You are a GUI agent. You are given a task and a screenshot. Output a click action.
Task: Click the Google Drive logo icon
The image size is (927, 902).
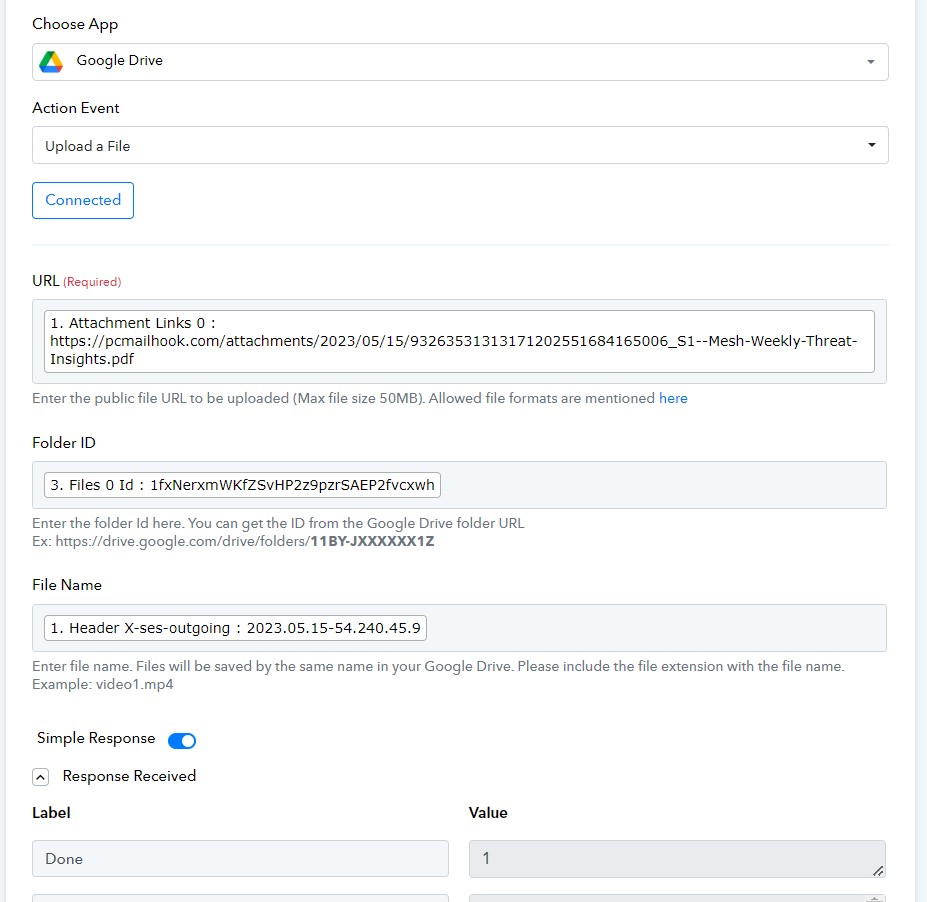coord(51,61)
